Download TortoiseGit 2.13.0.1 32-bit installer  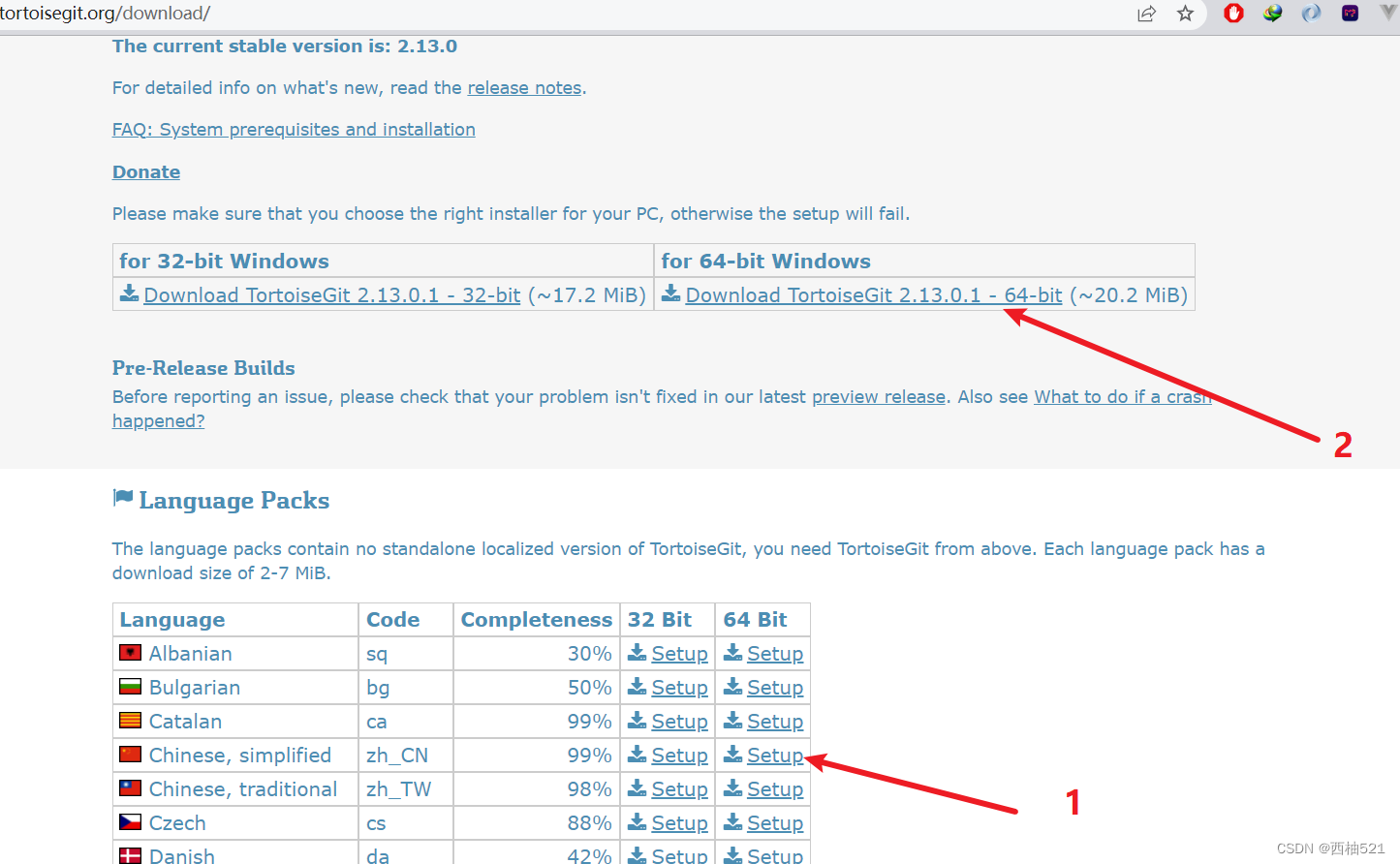coord(332,295)
